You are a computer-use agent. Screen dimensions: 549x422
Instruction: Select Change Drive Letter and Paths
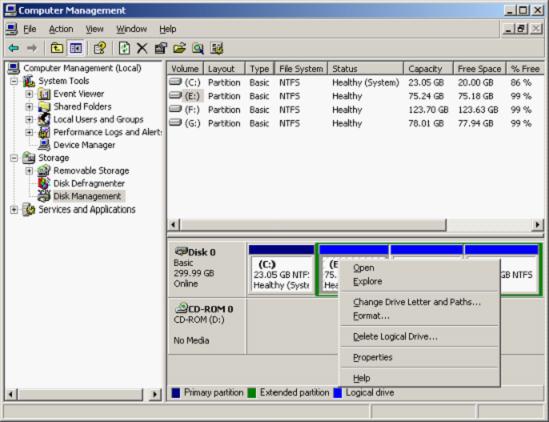point(419,302)
